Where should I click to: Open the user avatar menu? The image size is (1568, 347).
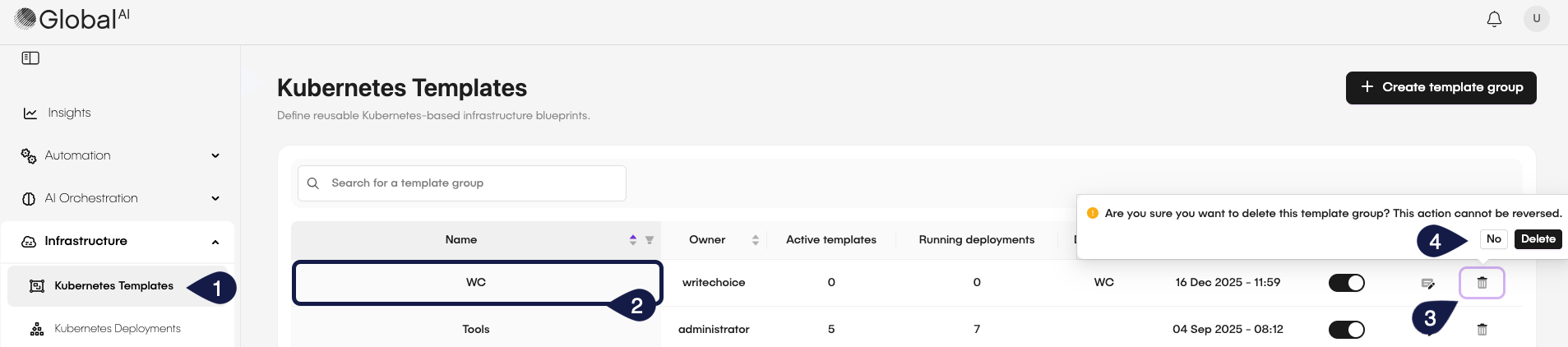(1536, 18)
